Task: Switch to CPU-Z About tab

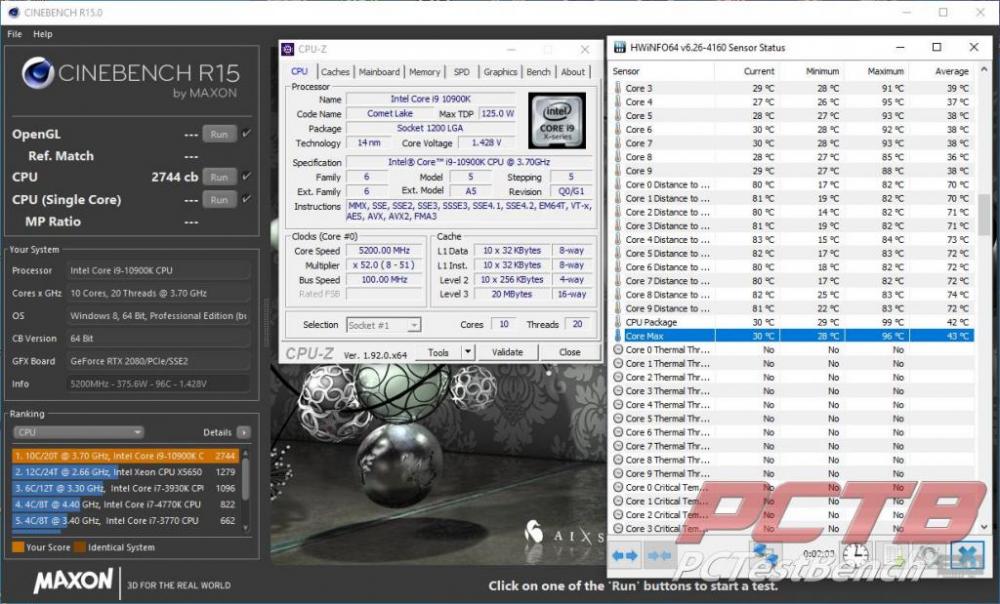Action: click(x=573, y=72)
